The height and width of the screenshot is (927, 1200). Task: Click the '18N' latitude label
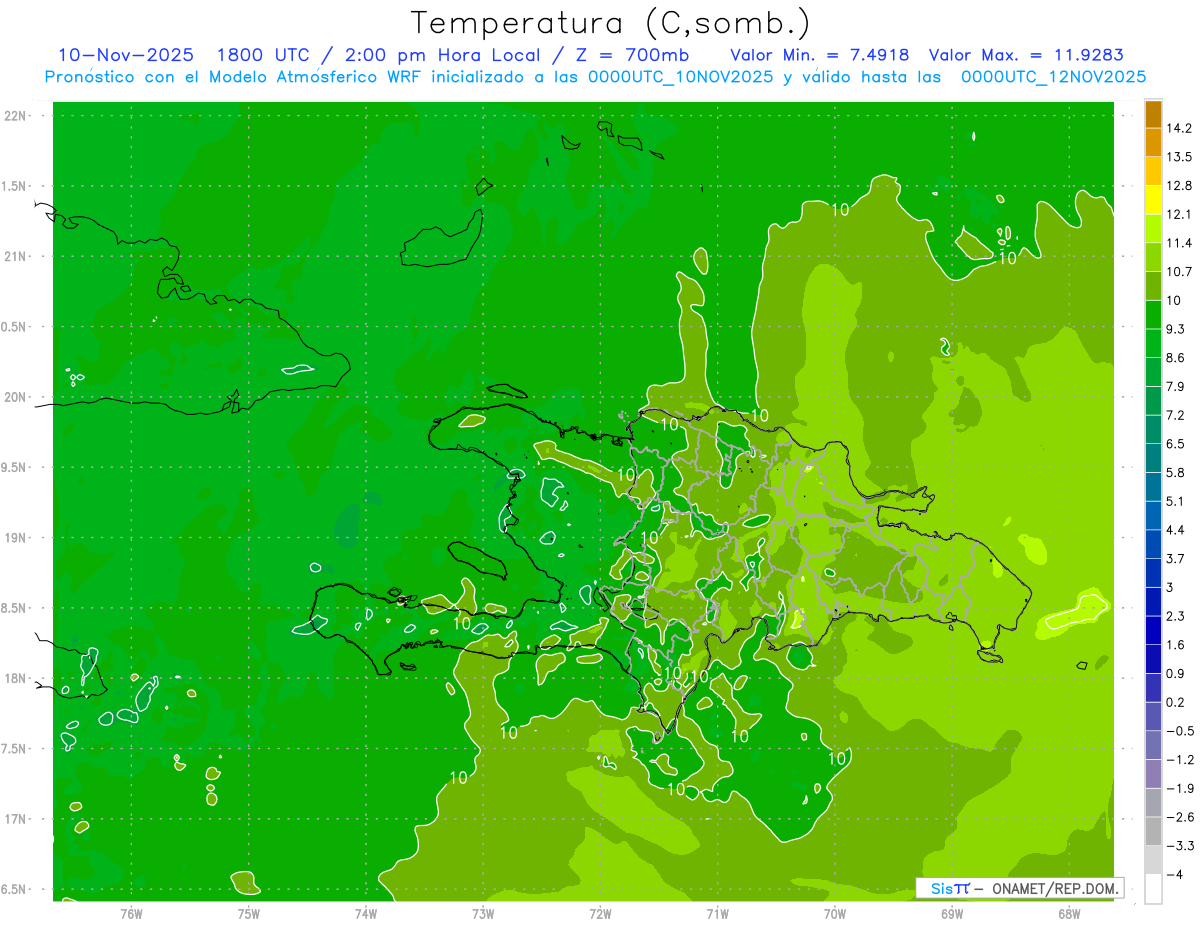click(x=16, y=679)
